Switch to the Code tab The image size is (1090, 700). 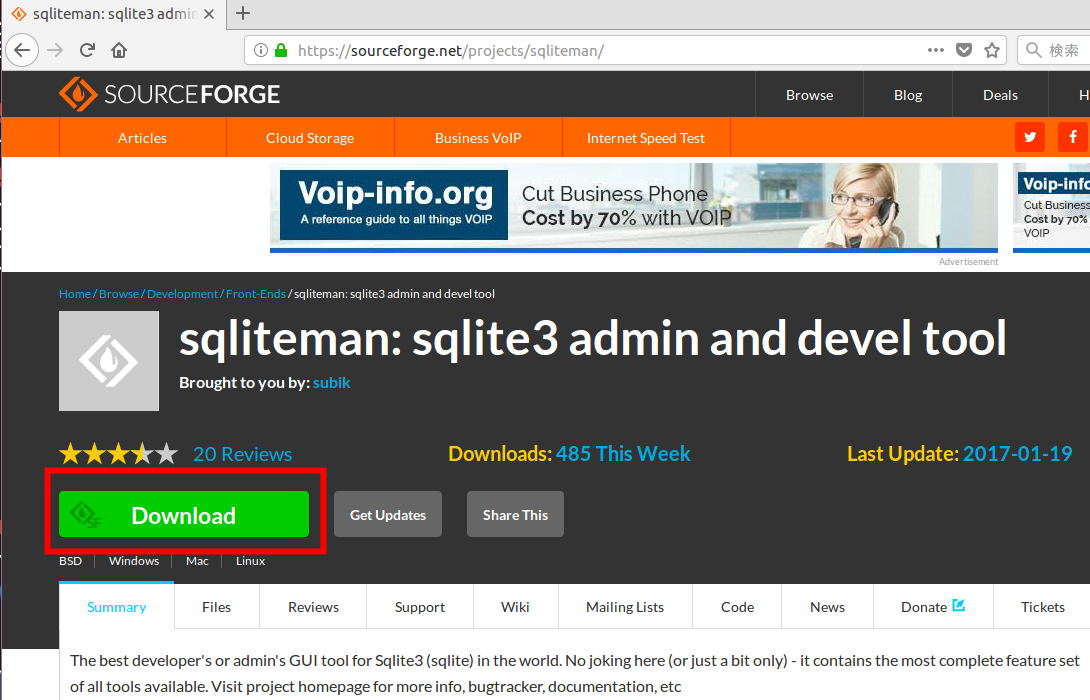coord(738,607)
